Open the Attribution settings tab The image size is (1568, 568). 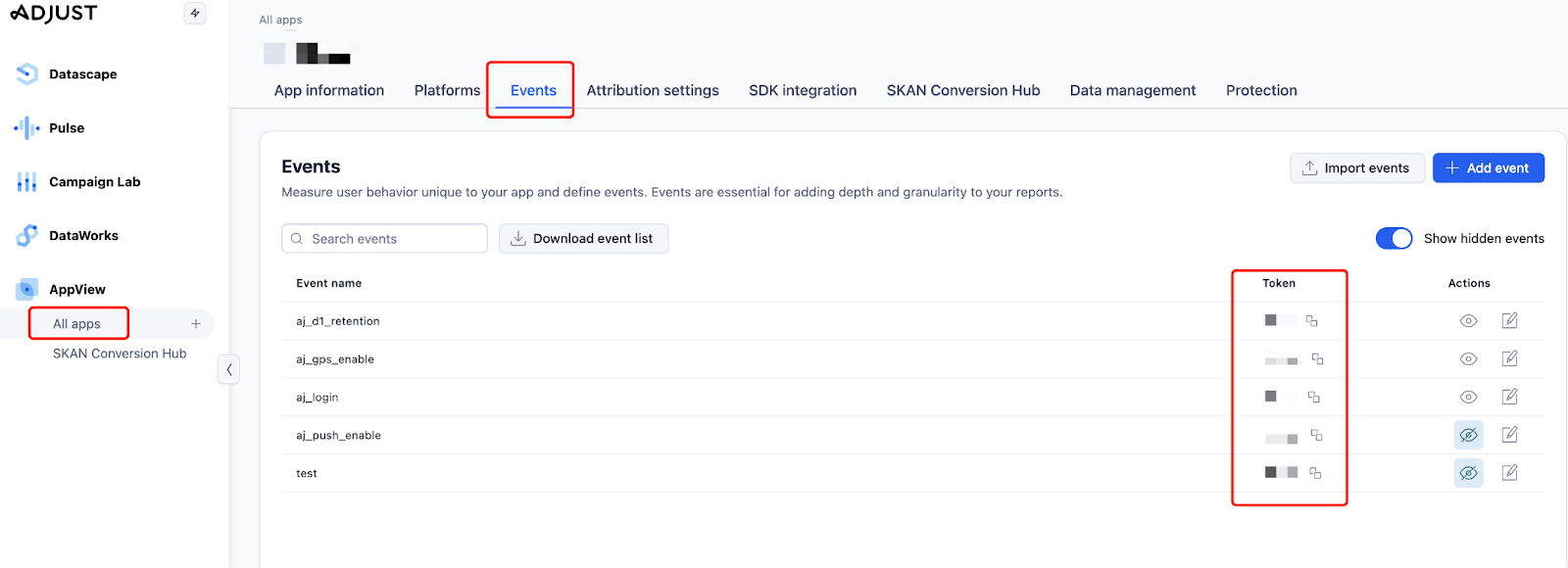[653, 90]
